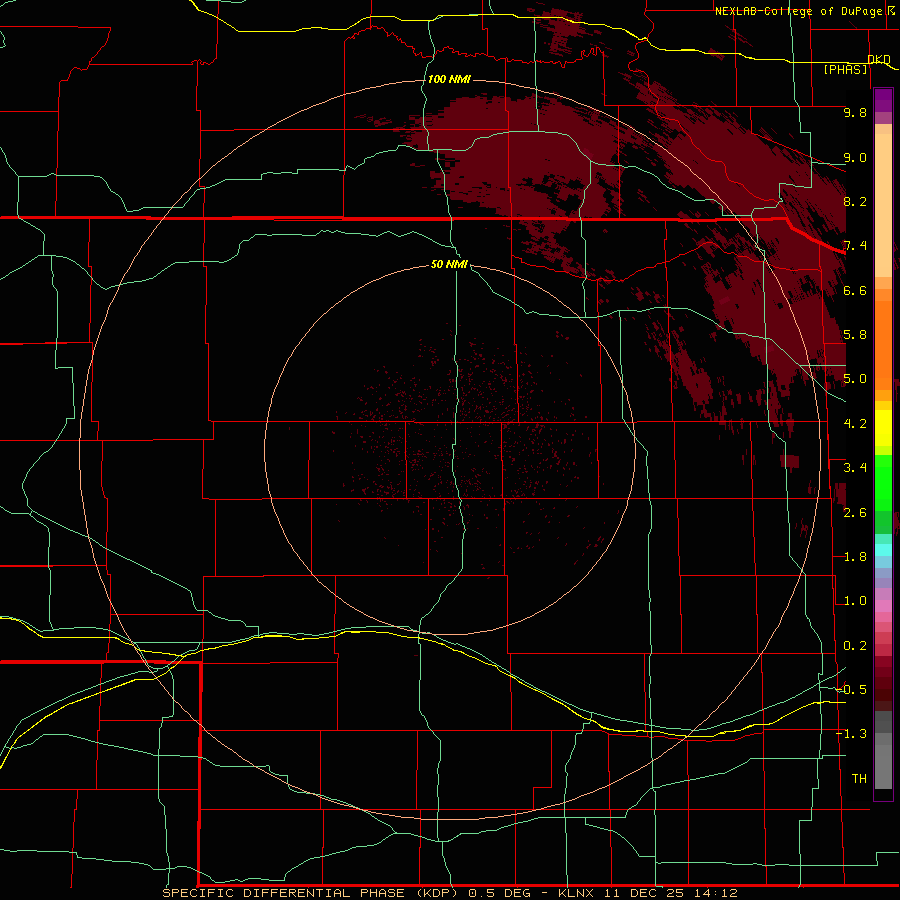
Task: Pick the cyan color bar segment
Action: point(883,550)
